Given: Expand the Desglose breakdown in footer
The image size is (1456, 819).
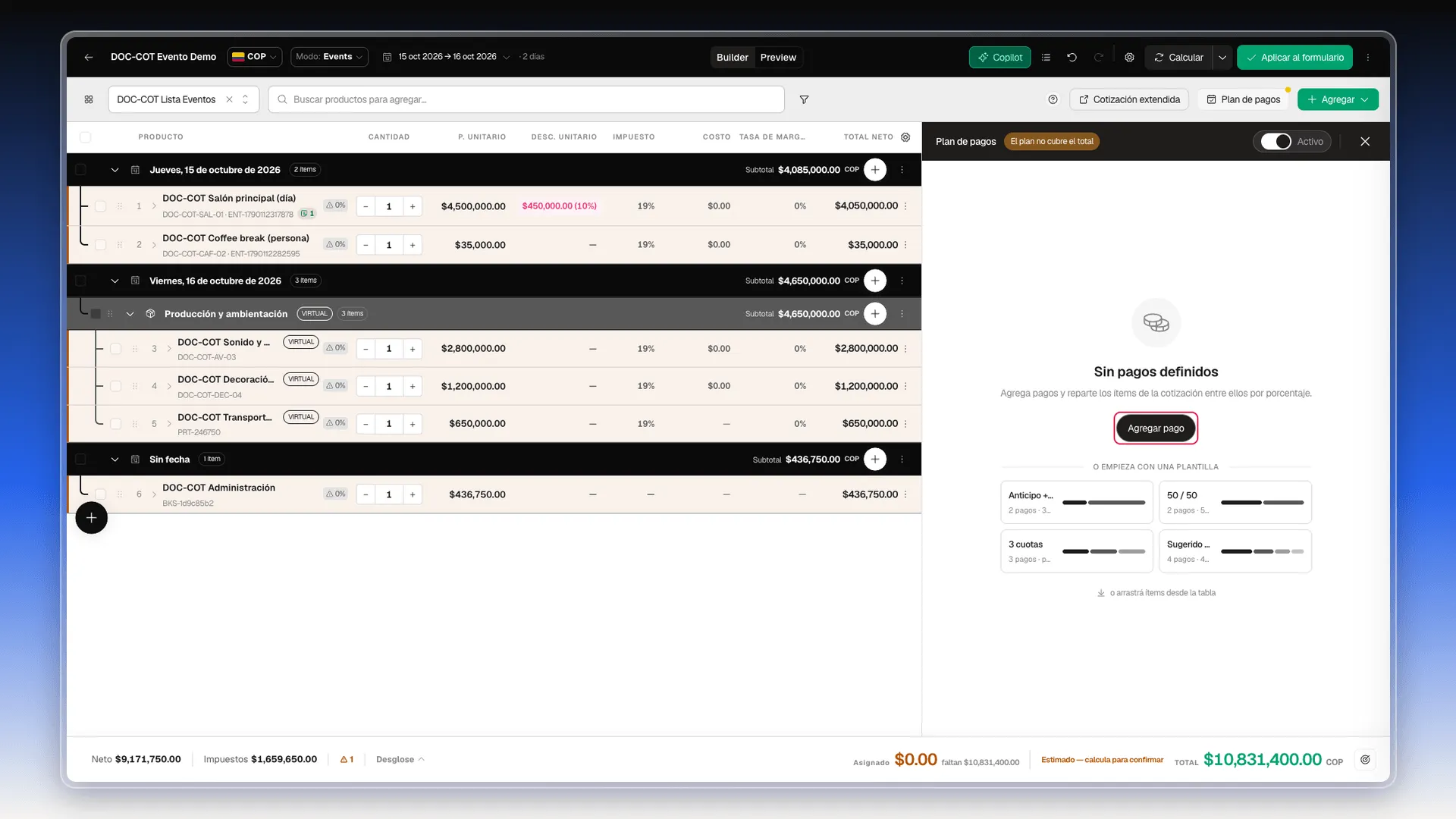Looking at the screenshot, I should point(400,759).
